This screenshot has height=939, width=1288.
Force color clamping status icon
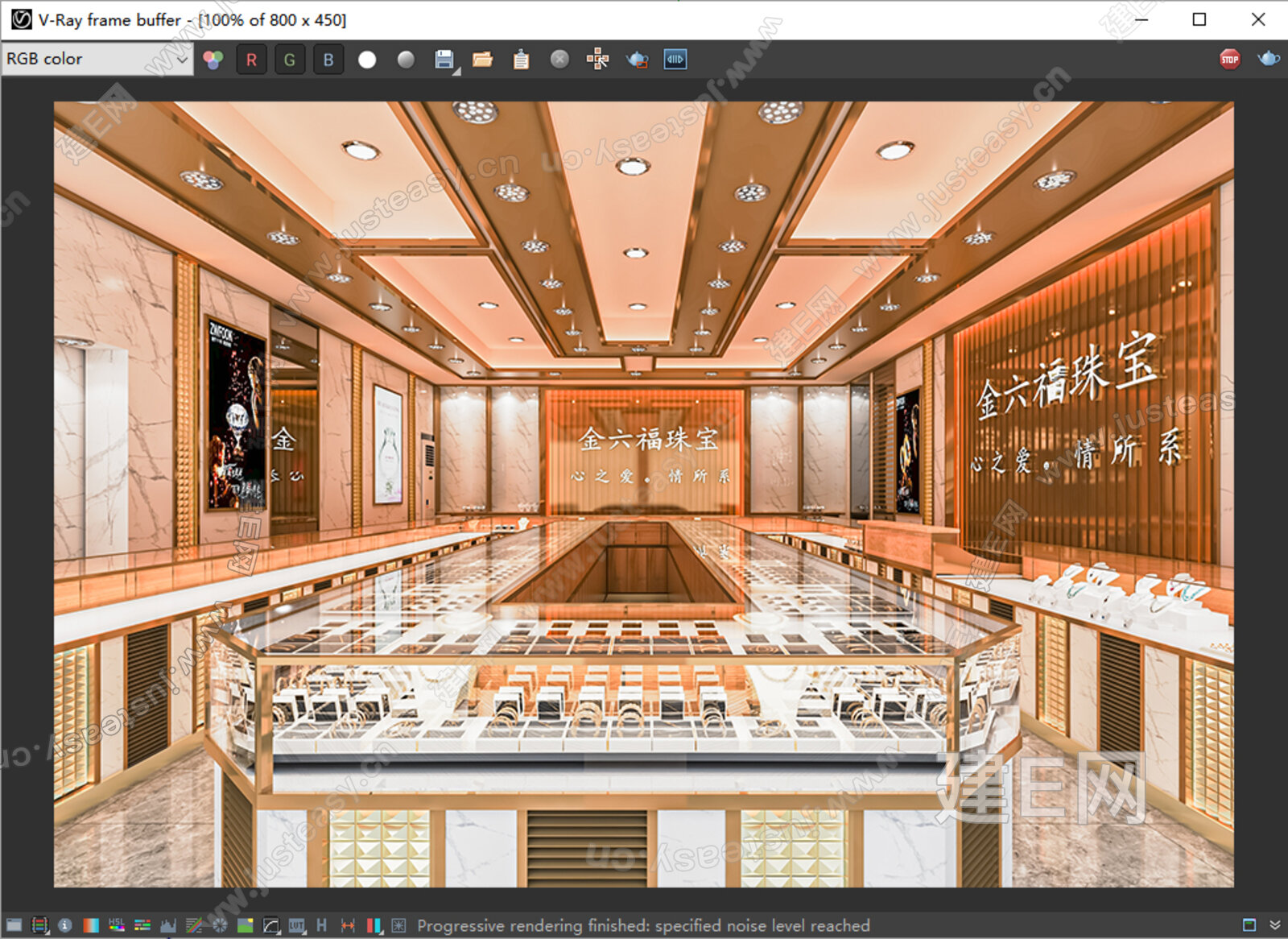pyautogui.click(x=39, y=925)
